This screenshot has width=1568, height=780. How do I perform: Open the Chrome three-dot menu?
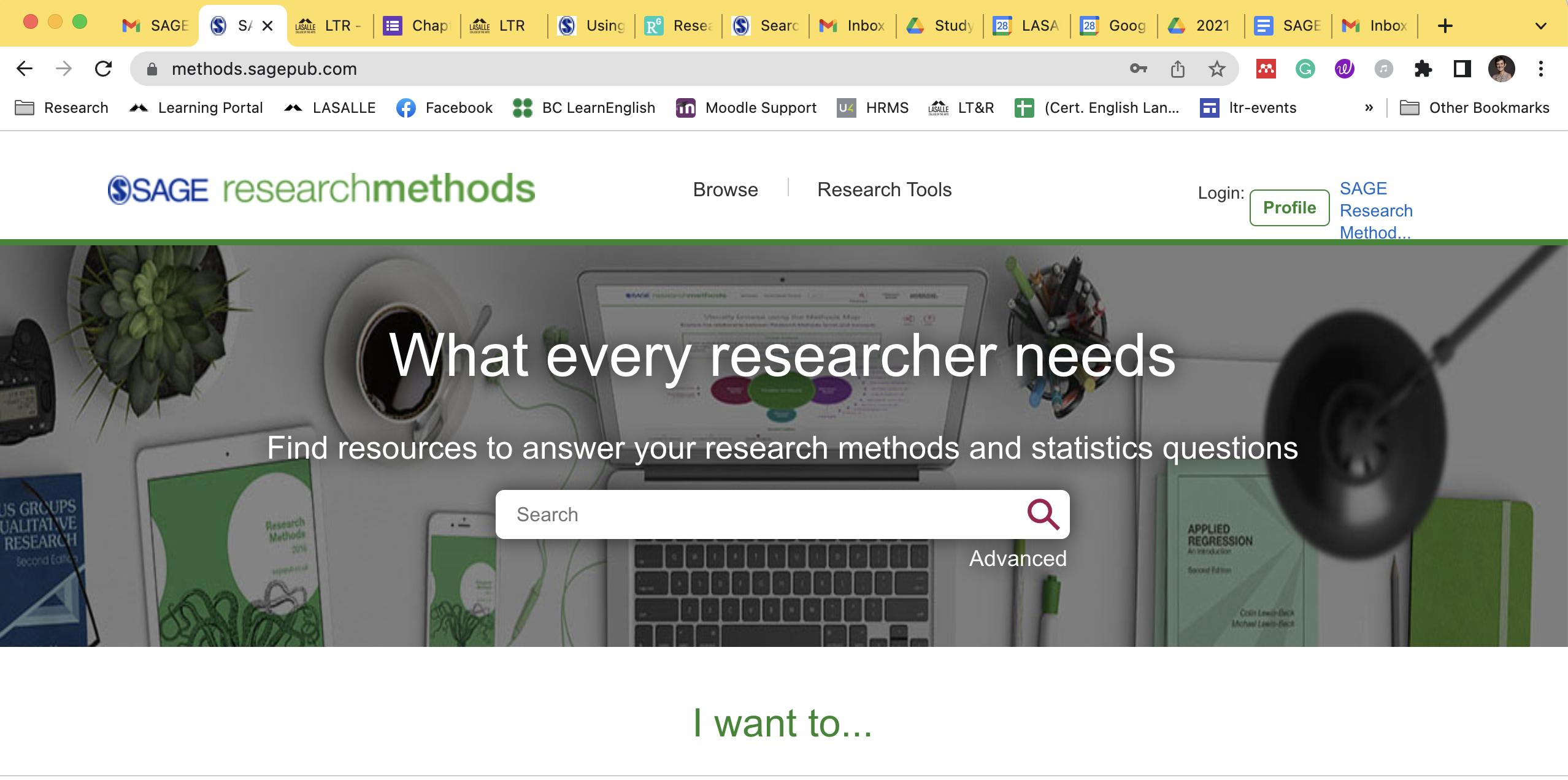click(x=1541, y=69)
